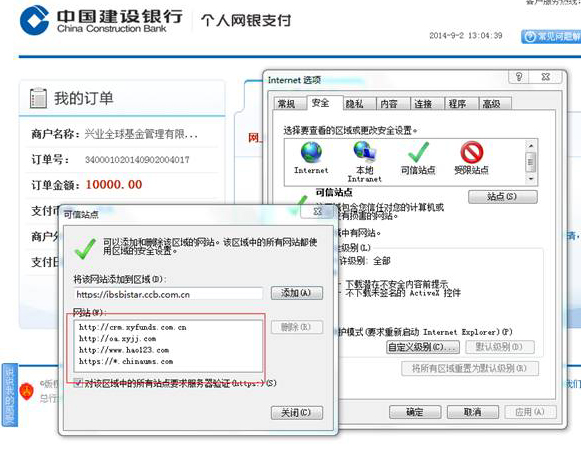Open the 连接 tab
Viewport: 581px width, 458px height.
pyautogui.click(x=423, y=104)
